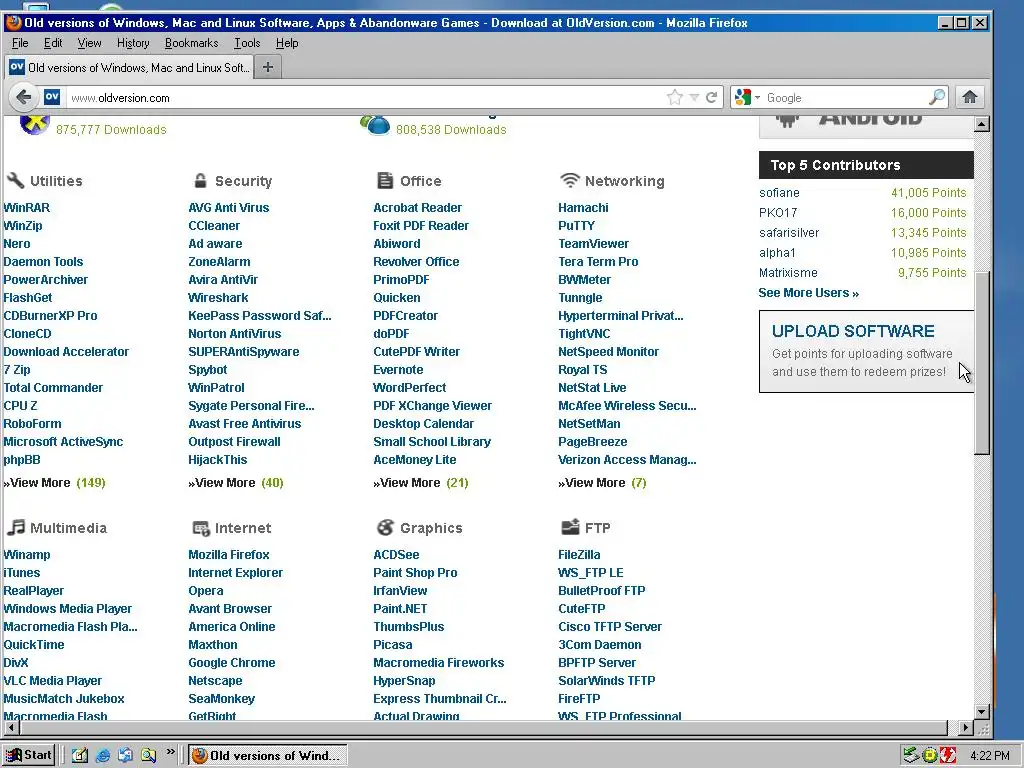The width and height of the screenshot is (1024, 768).
Task: Click the Internet category icon
Action: pos(201,528)
